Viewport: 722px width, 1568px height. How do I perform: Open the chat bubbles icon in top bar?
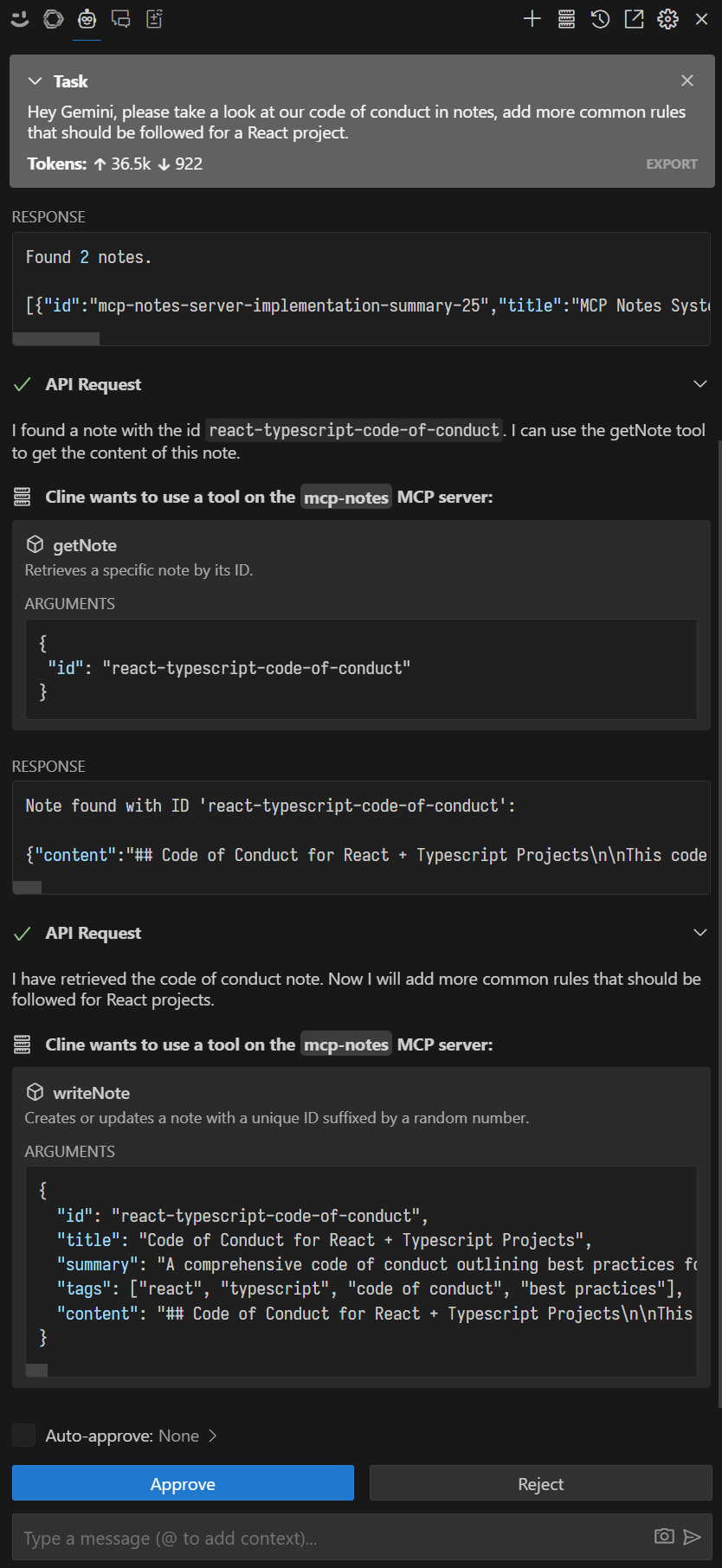pyautogui.click(x=121, y=19)
